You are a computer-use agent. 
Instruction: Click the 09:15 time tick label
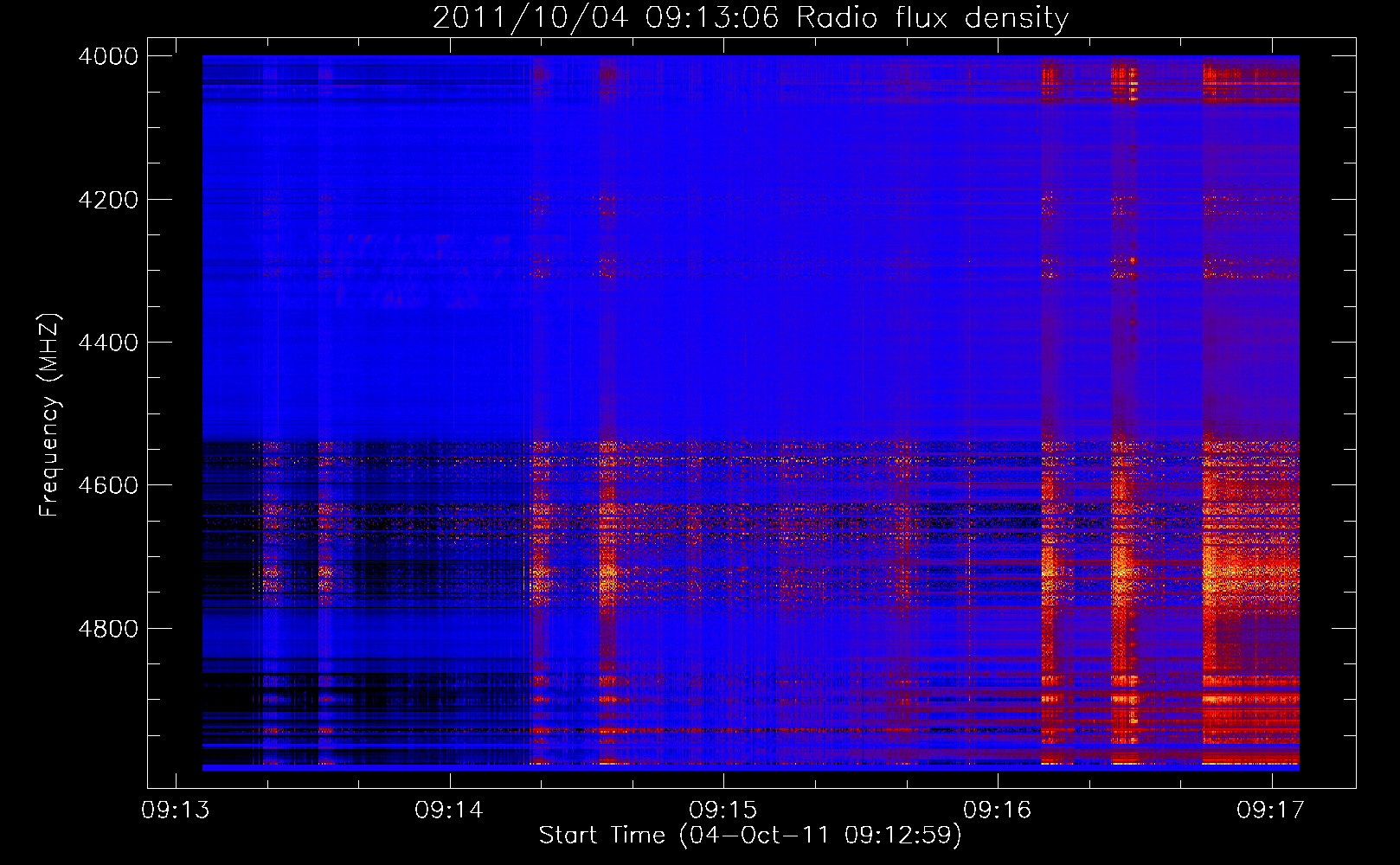(723, 810)
